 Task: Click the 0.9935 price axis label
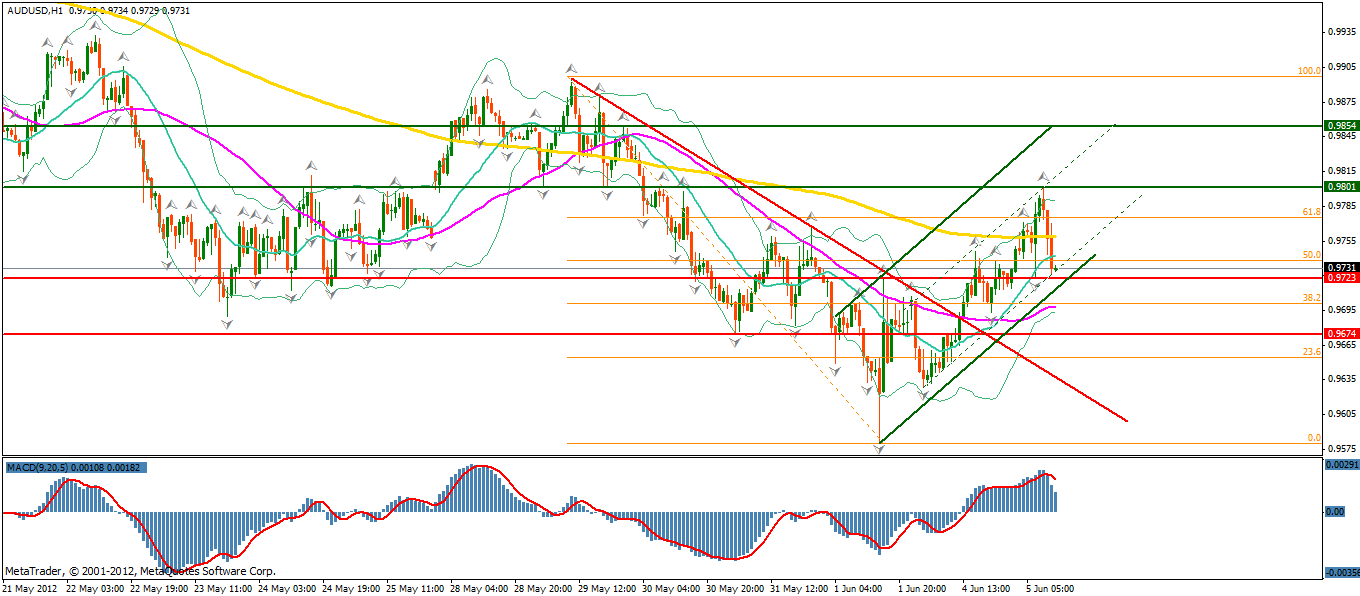1340,32
